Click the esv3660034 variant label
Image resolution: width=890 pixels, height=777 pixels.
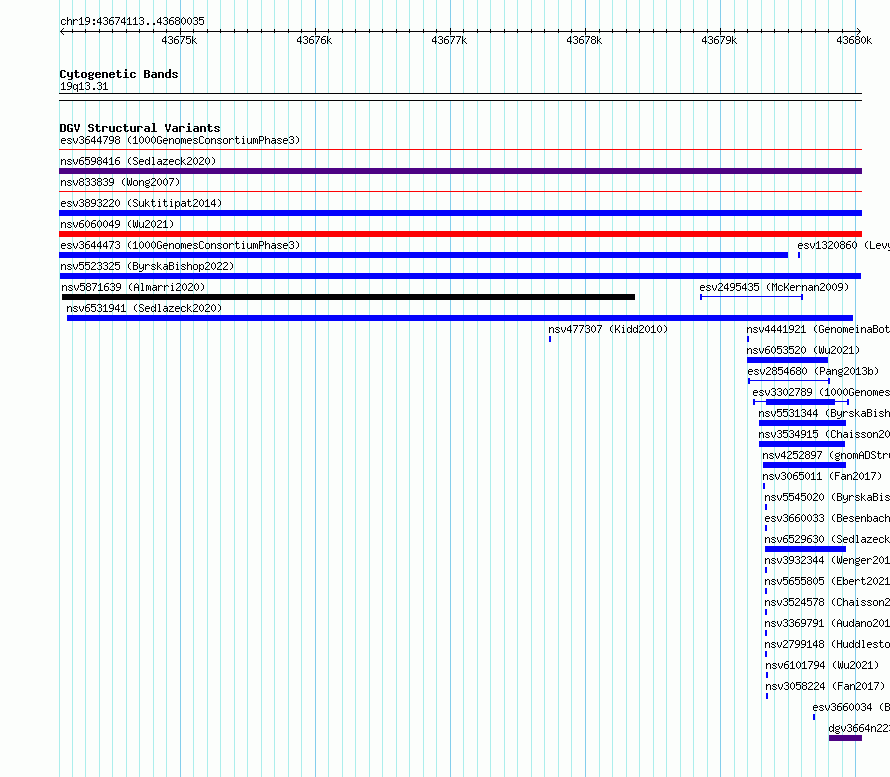pos(851,707)
